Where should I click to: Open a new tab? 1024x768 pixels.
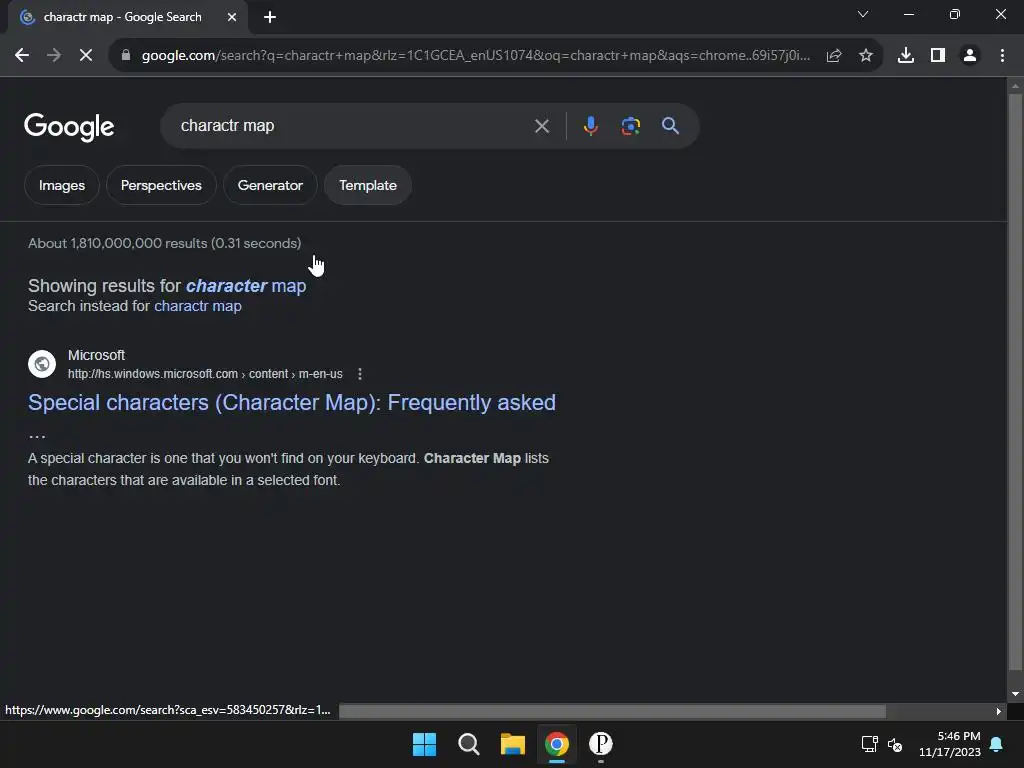(x=270, y=17)
